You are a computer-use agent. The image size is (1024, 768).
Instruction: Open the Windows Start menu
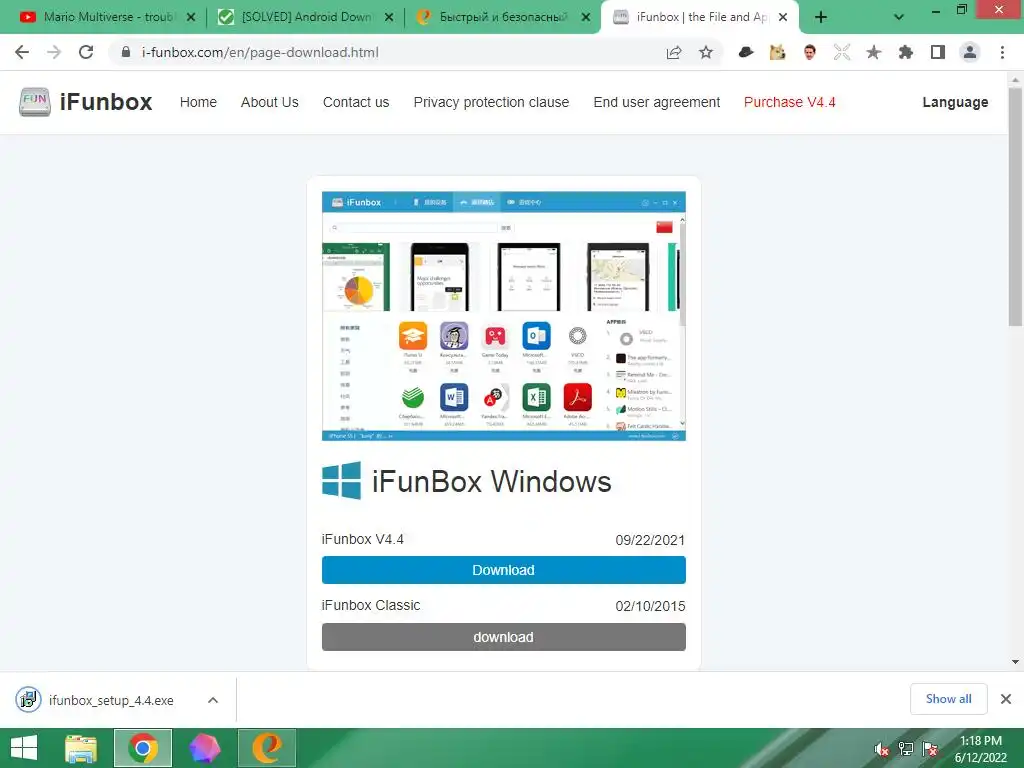click(24, 748)
